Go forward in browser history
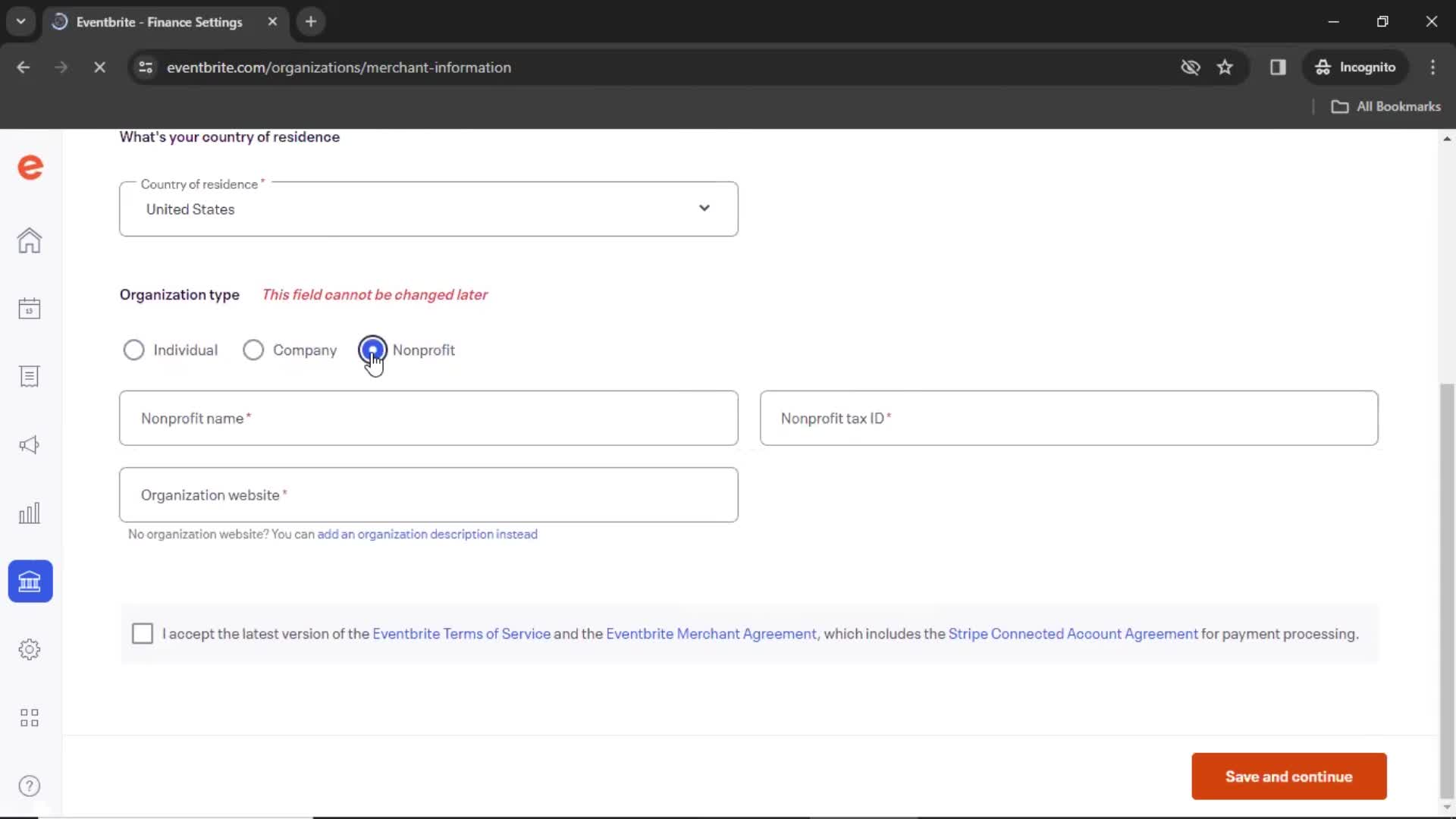Screen dimensions: 1456x819 pos(61,67)
